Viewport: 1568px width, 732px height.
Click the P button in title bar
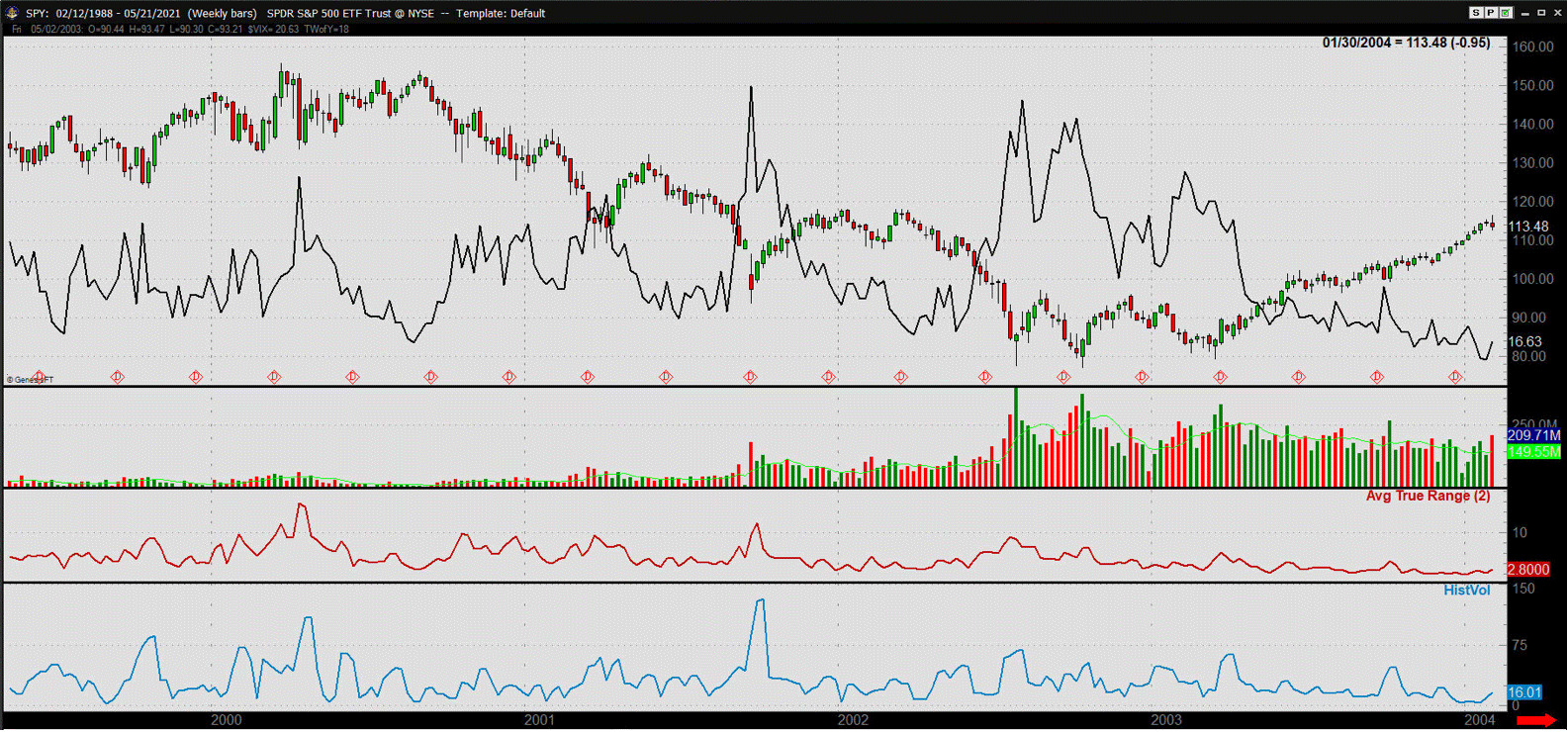(x=1491, y=13)
